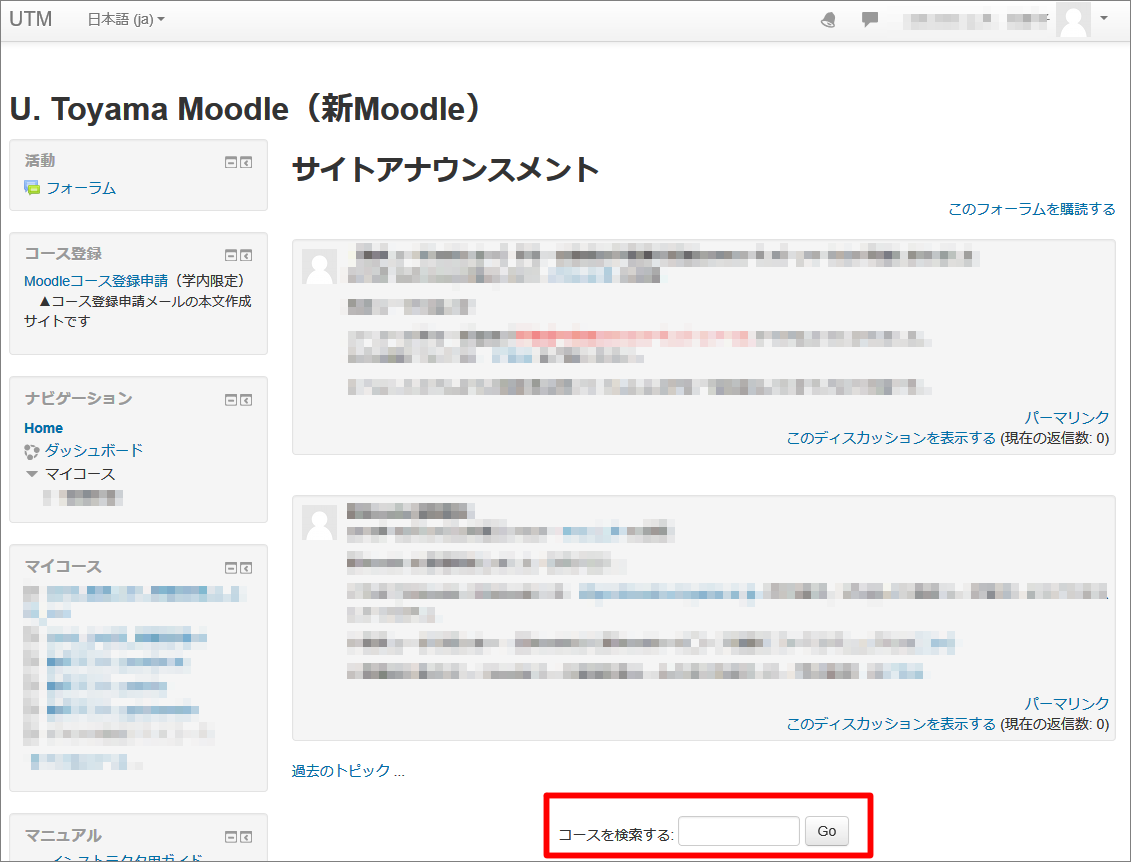Click the first post's author avatar
The height and width of the screenshot is (862, 1131).
click(320, 267)
